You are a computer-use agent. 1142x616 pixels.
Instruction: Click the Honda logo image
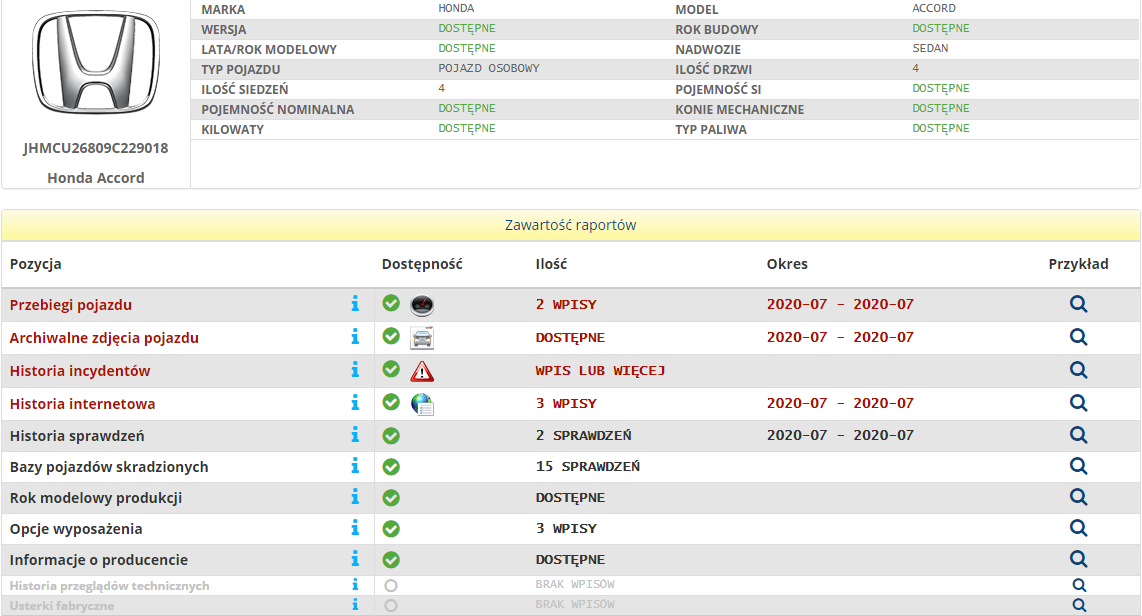pyautogui.click(x=95, y=67)
